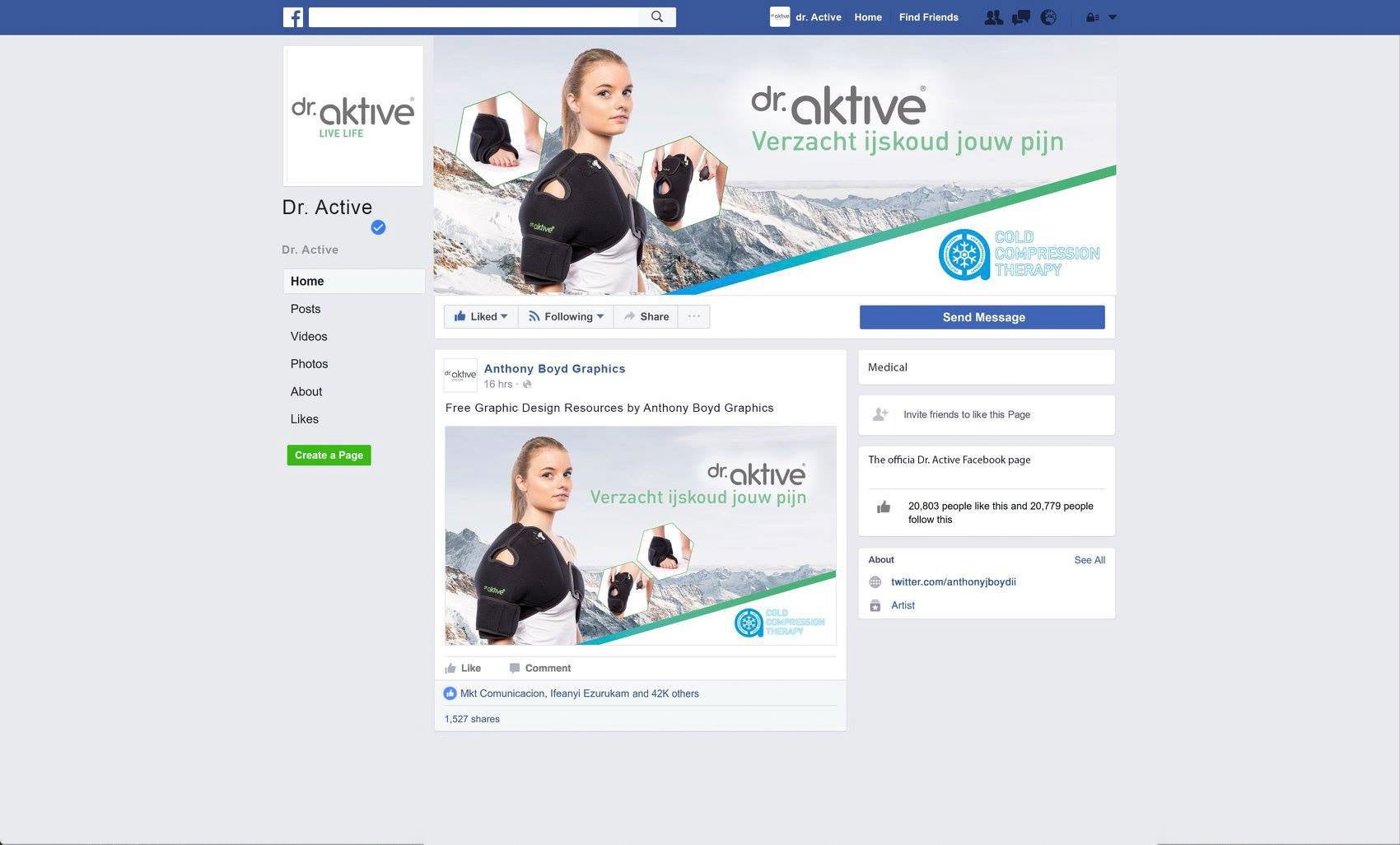This screenshot has height=845, width=1400.
Task: Click the thumbs-up icon beside like count
Action: coord(884,507)
